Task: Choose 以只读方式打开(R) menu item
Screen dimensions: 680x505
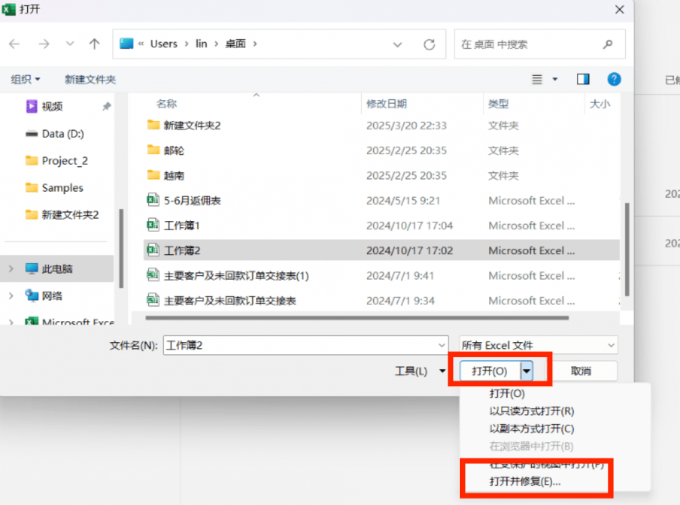Action: pyautogui.click(x=532, y=411)
